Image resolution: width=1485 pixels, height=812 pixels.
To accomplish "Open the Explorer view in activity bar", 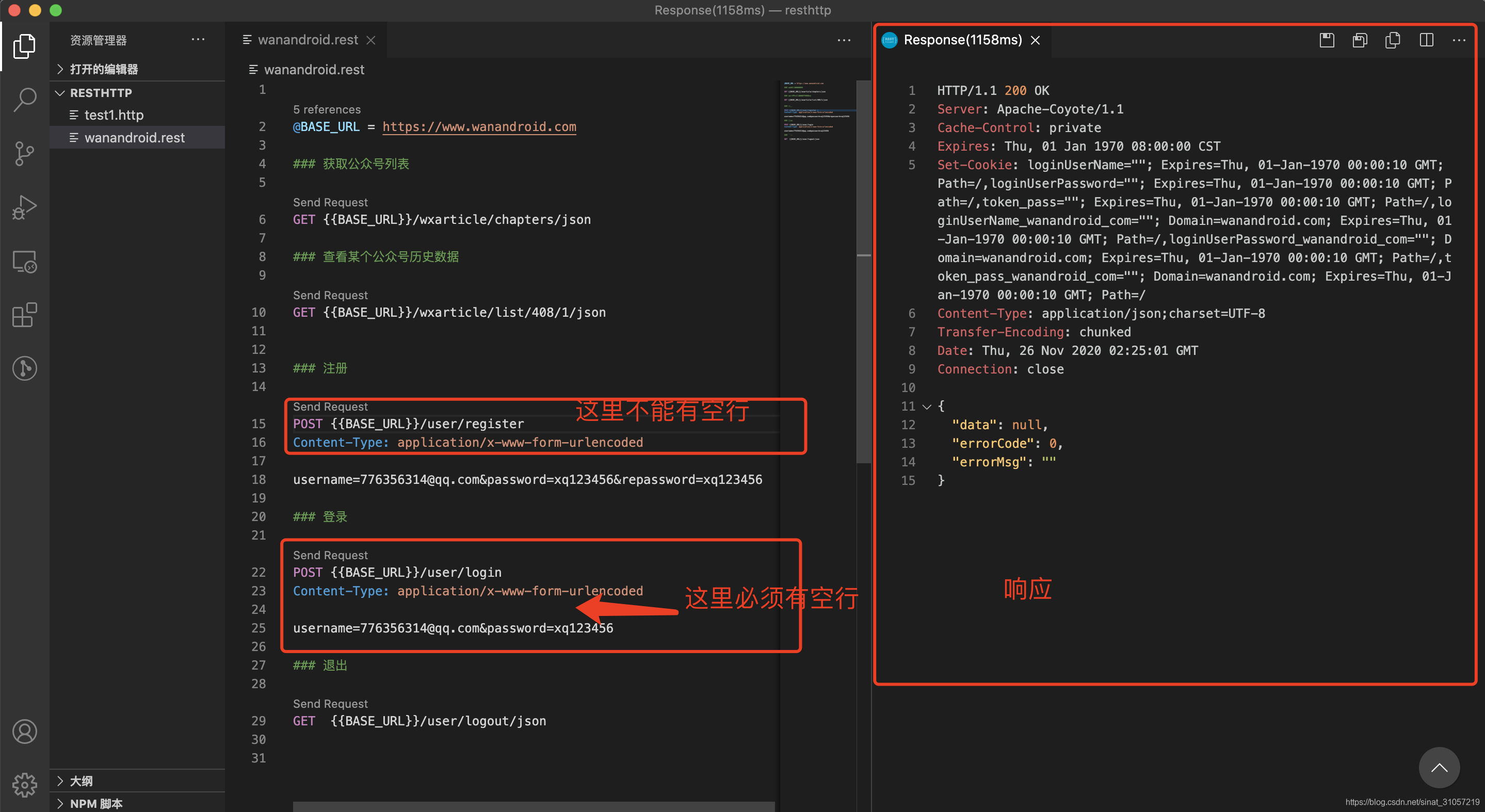I will [x=24, y=46].
